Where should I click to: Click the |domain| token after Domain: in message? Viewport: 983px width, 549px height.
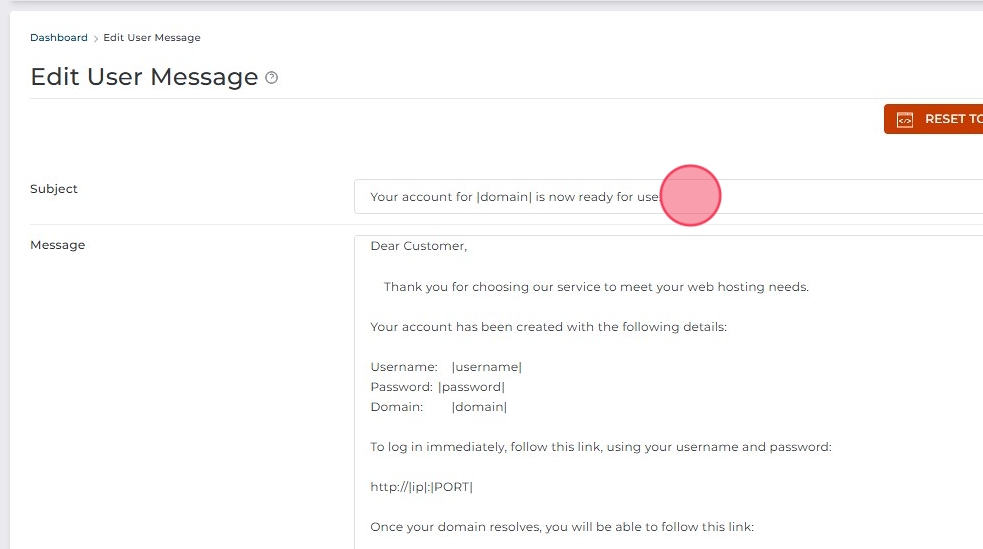pos(479,407)
